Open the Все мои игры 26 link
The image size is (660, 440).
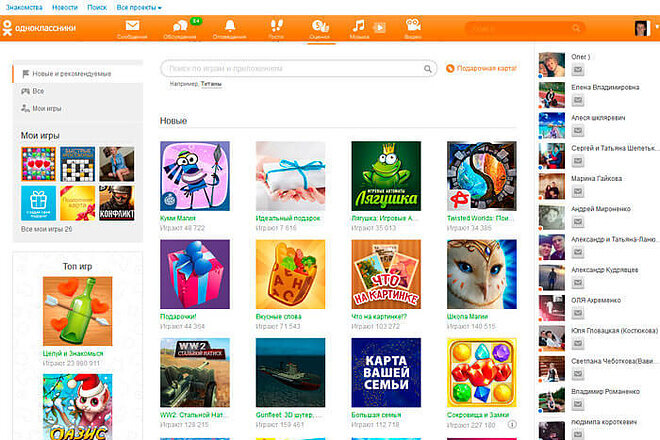46,229
